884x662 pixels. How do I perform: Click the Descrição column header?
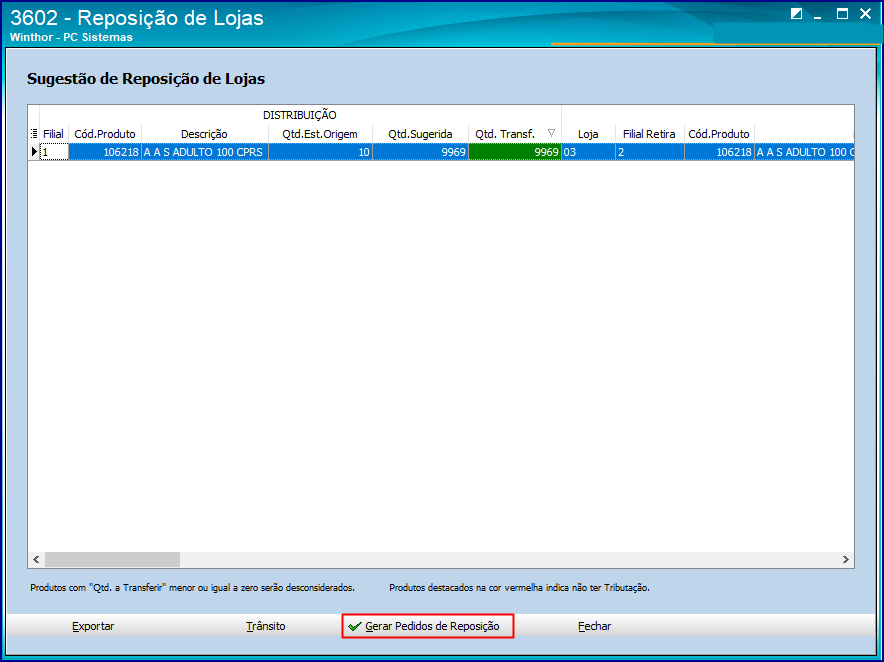[204, 134]
